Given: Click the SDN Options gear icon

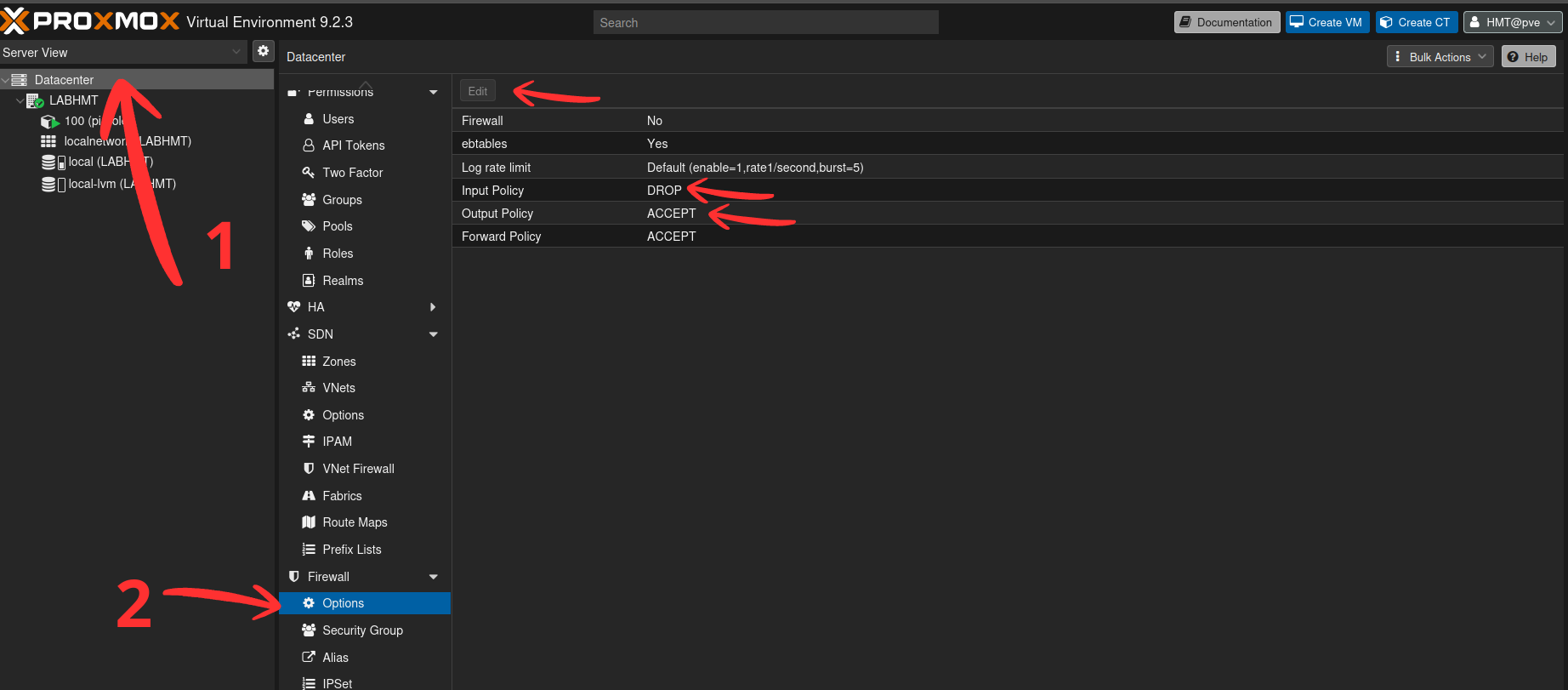Looking at the screenshot, I should pos(309,415).
